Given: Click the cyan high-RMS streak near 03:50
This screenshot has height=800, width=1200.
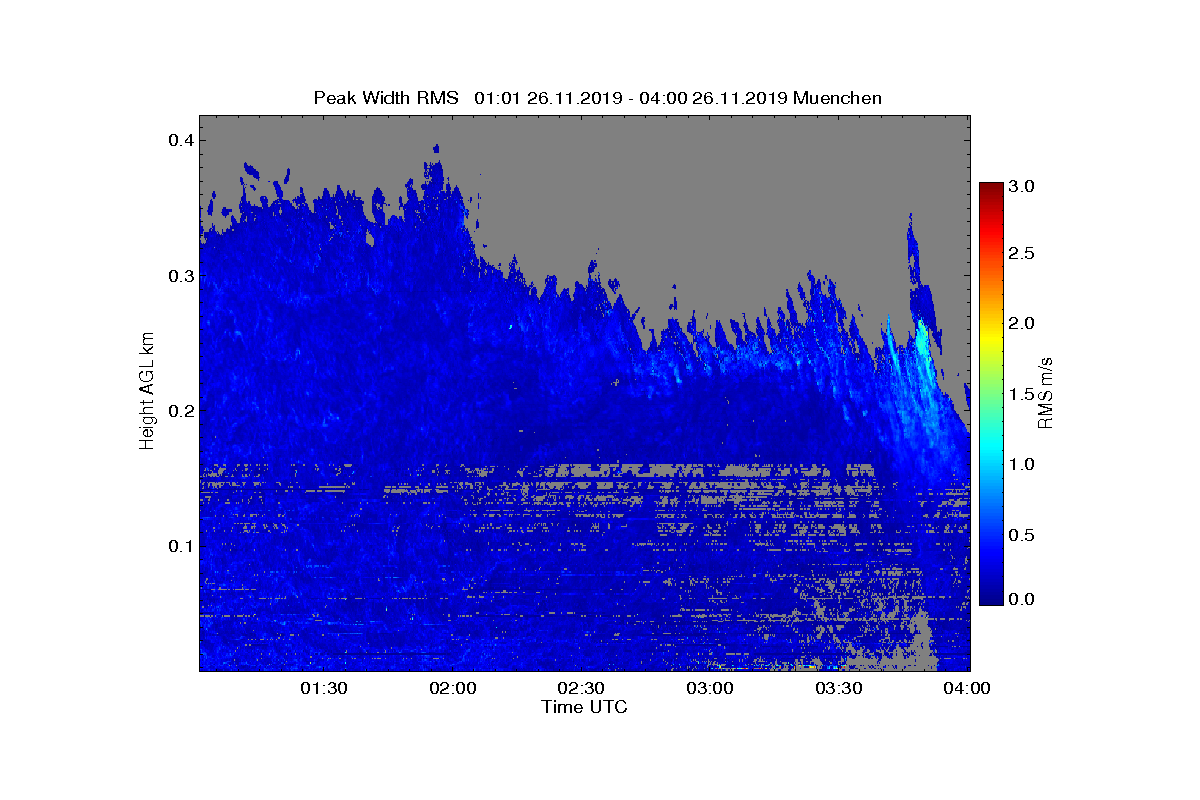Looking at the screenshot, I should 923,342.
